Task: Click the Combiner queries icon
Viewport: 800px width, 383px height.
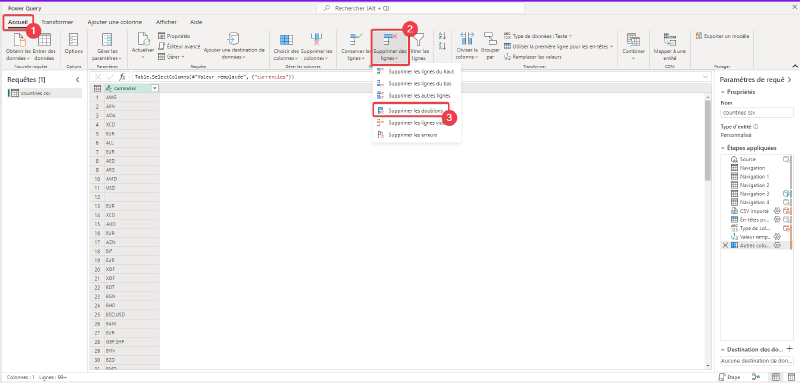Action: 633,40
